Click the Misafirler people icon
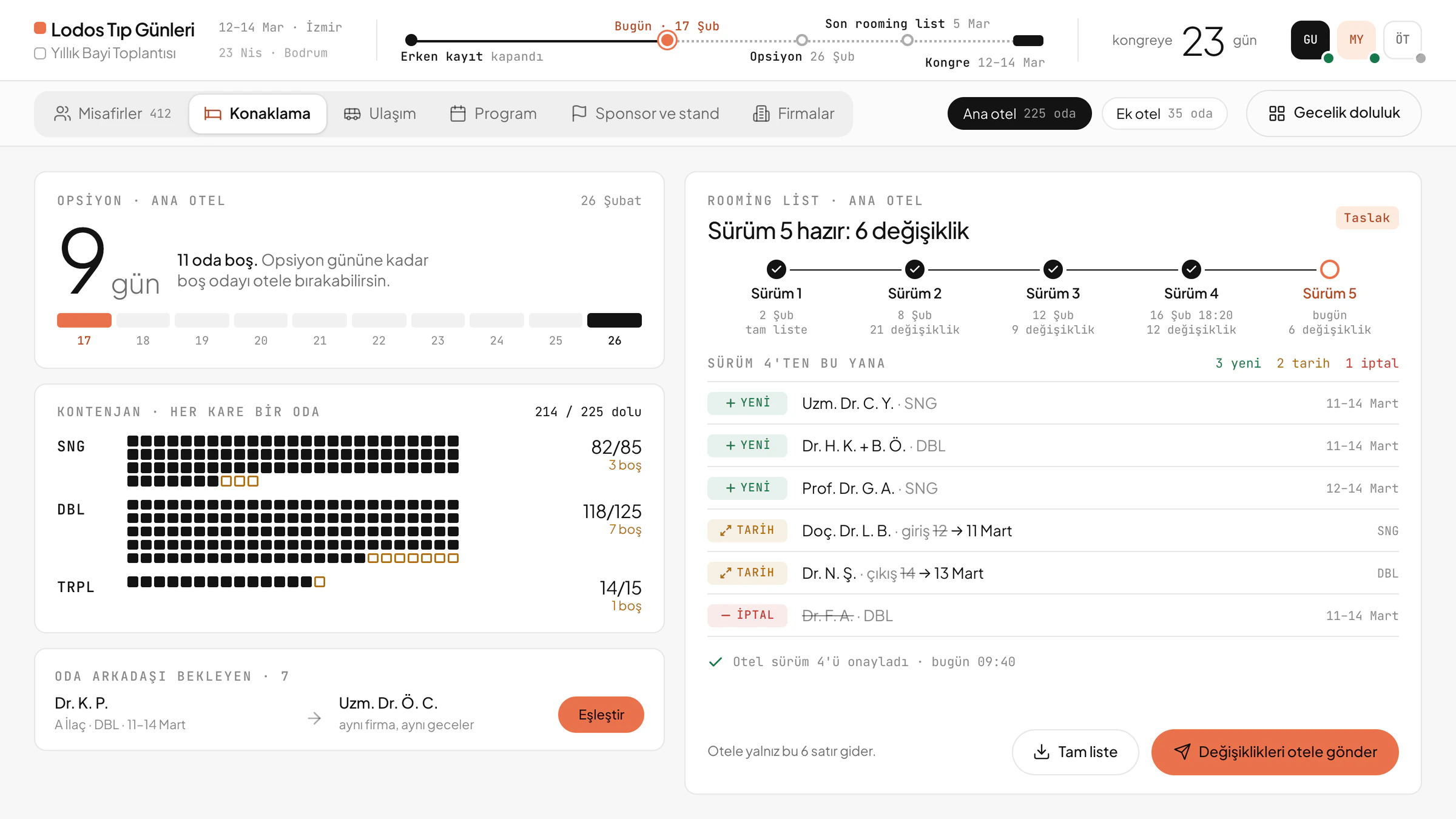 click(62, 113)
